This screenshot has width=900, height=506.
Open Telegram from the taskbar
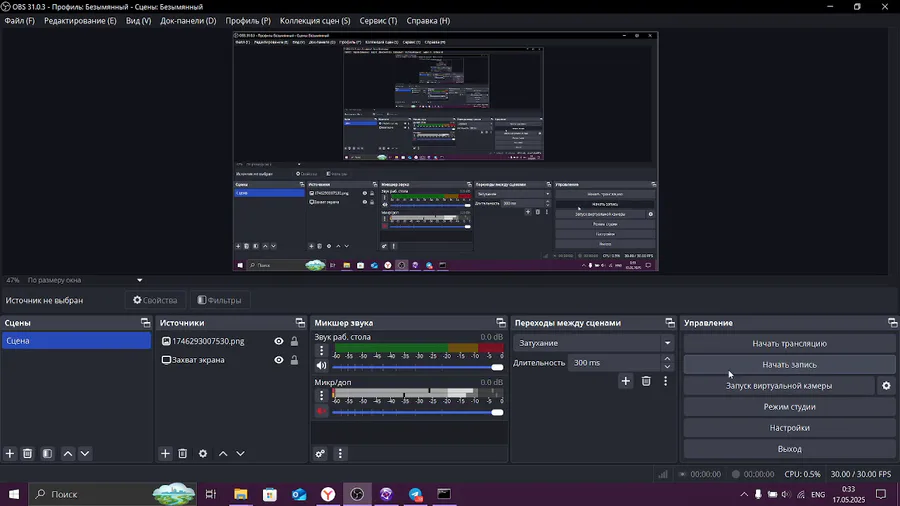416,494
